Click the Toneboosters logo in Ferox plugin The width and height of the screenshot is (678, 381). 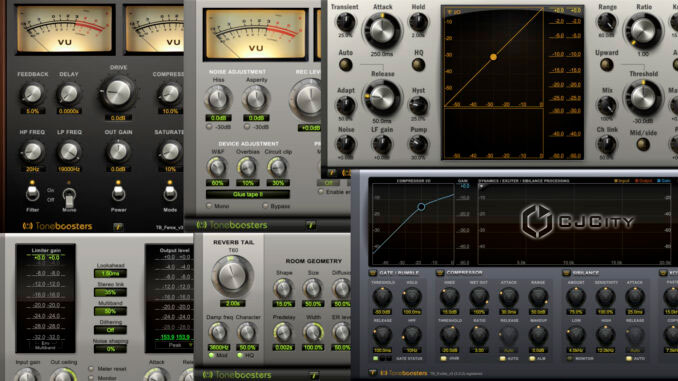pos(58,226)
